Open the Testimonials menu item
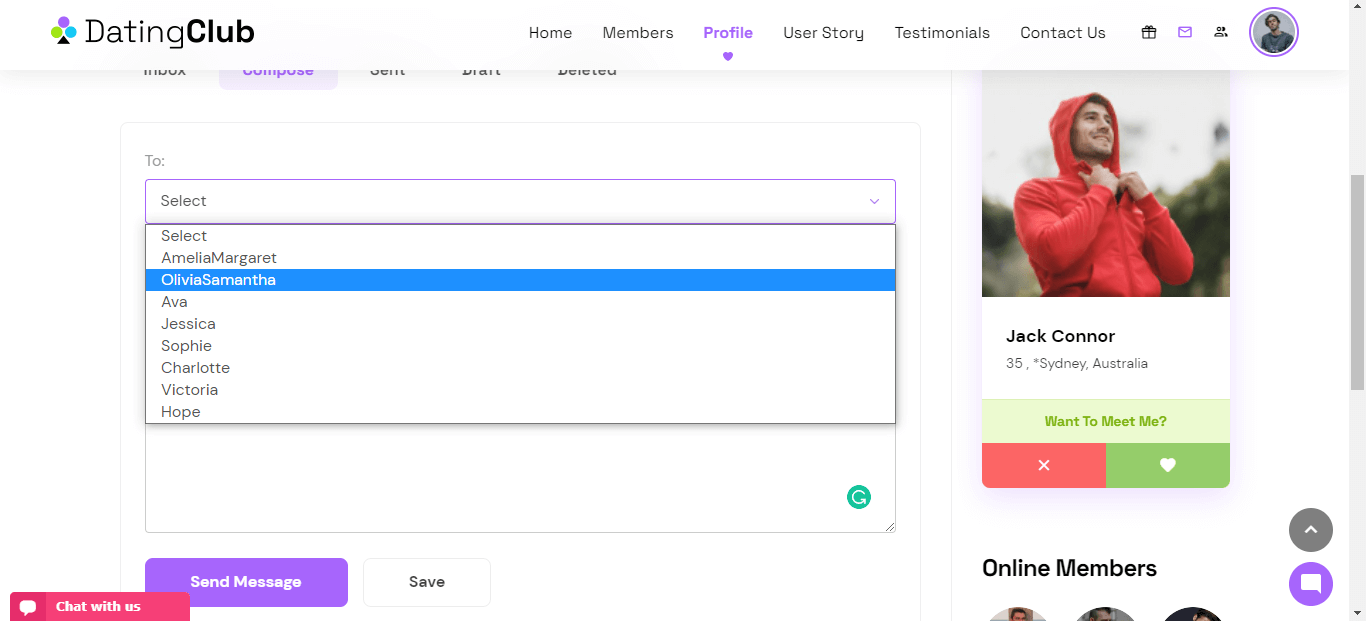 (942, 33)
